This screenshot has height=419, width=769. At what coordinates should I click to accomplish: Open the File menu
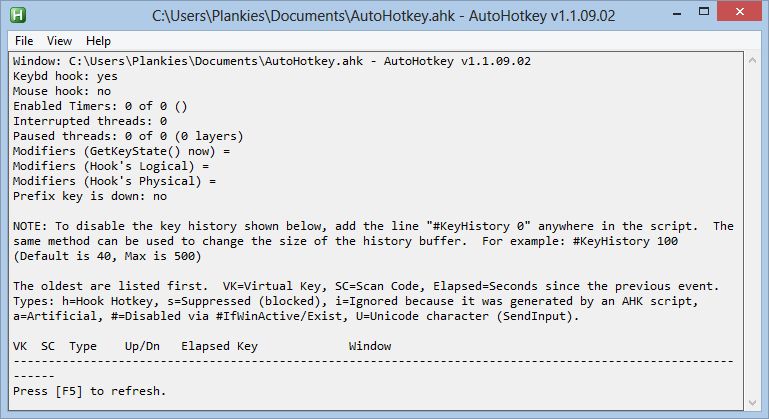[24, 41]
